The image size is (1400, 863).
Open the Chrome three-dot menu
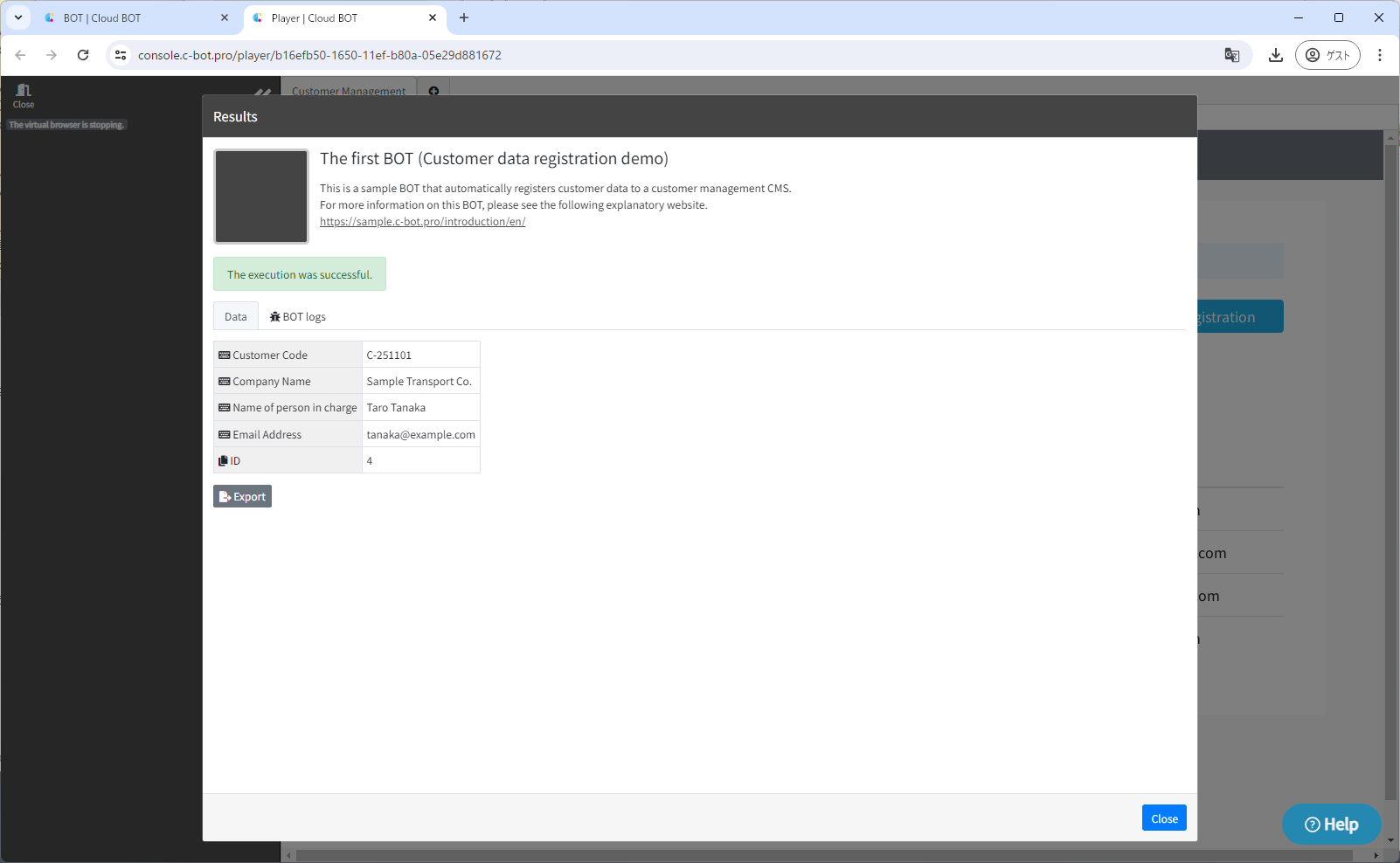[1380, 55]
